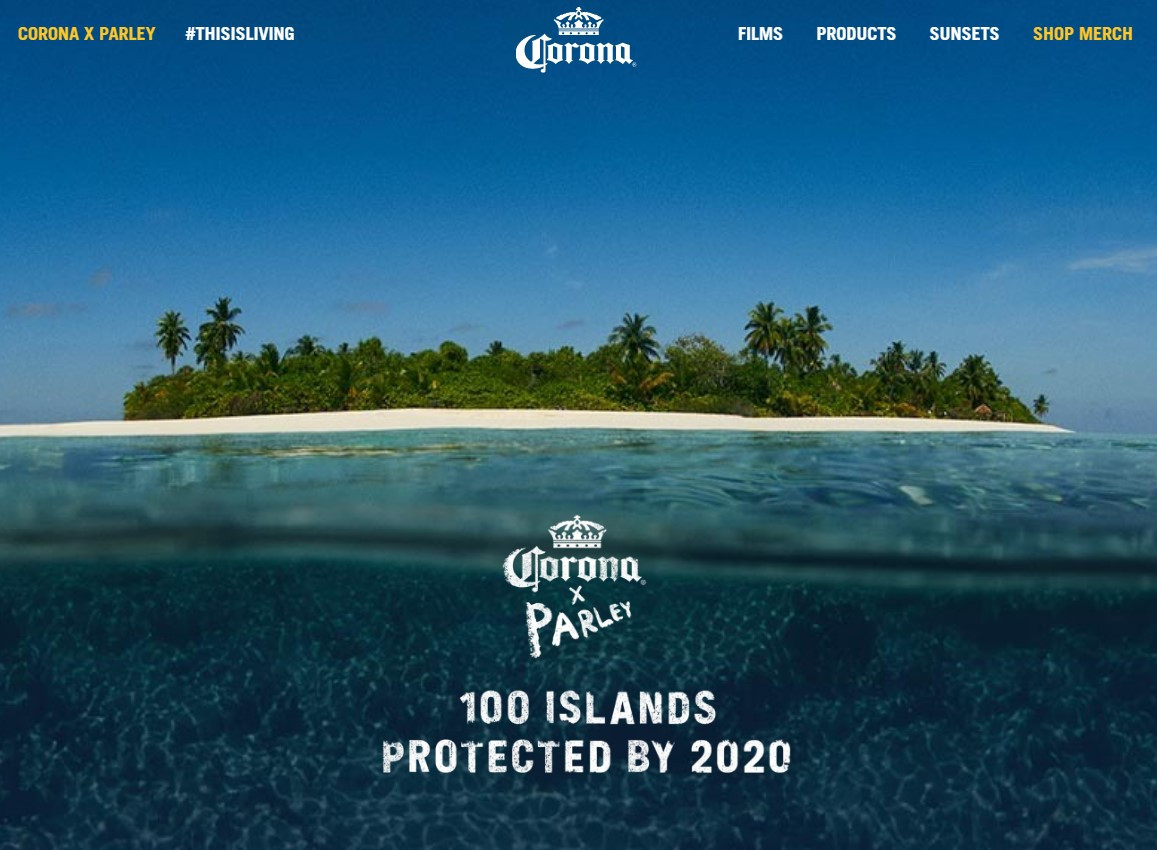
Task: Click the white sand beach in hero photo
Action: pos(531,421)
